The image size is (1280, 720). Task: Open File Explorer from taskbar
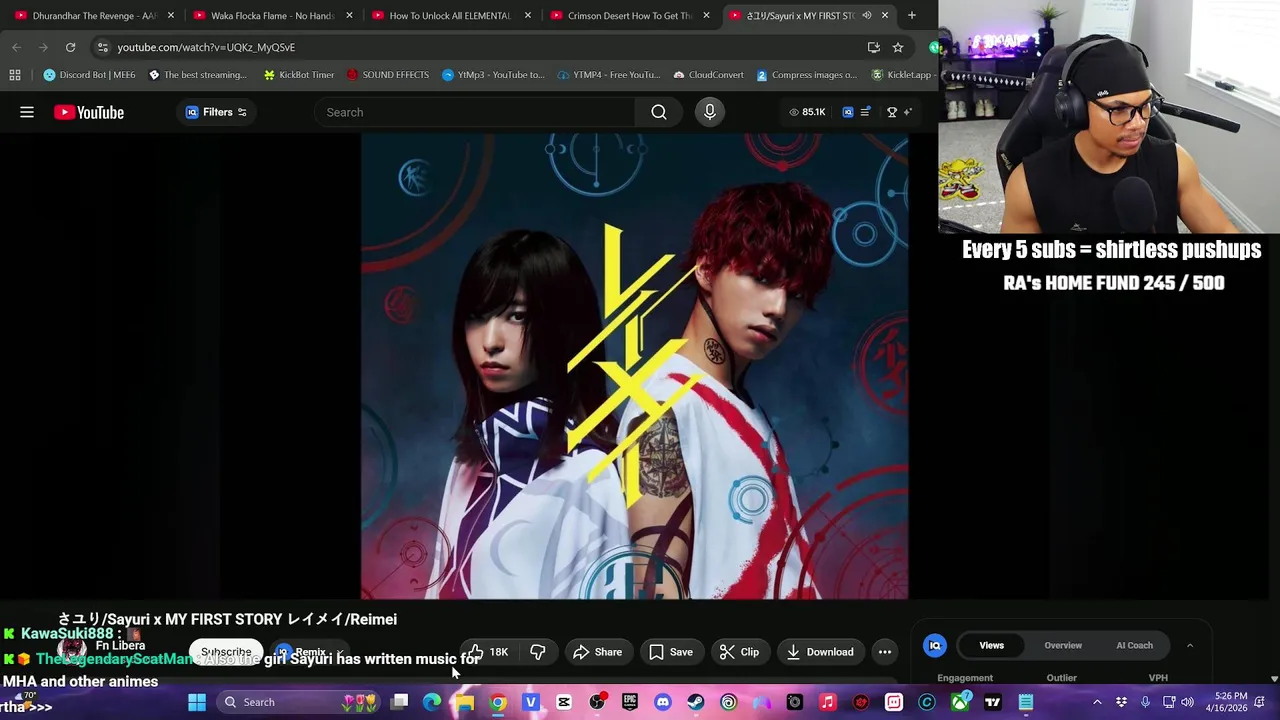[x=465, y=702]
